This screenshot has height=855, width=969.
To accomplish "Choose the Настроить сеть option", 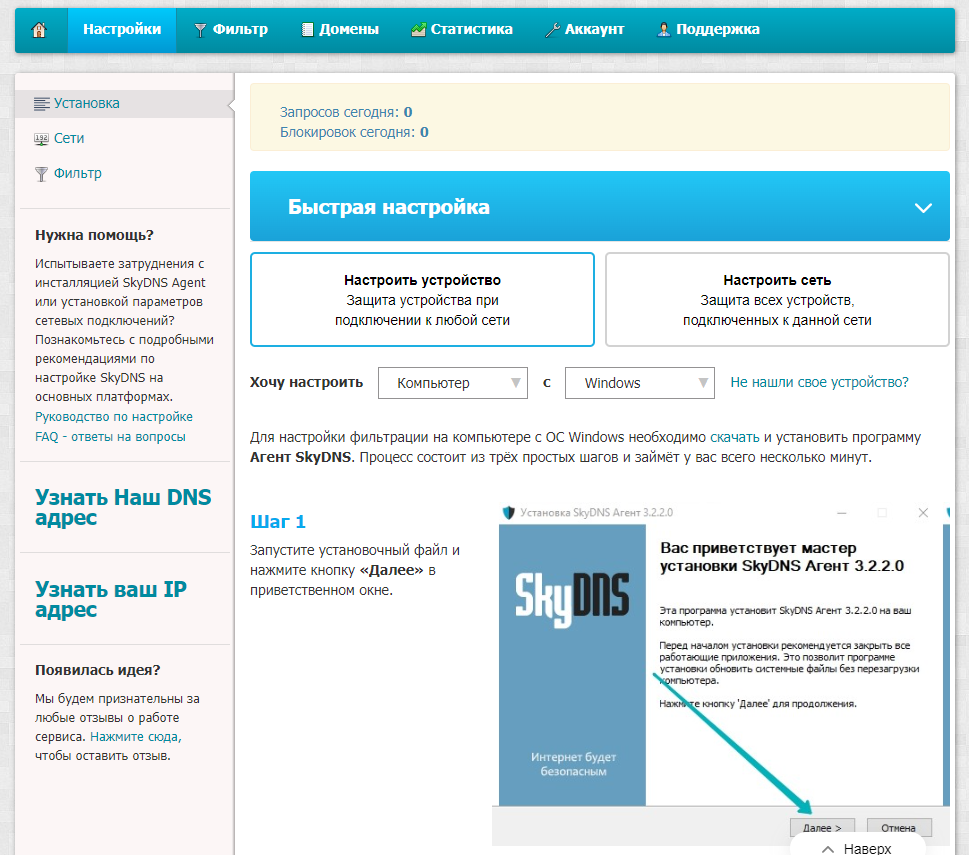I will [777, 300].
